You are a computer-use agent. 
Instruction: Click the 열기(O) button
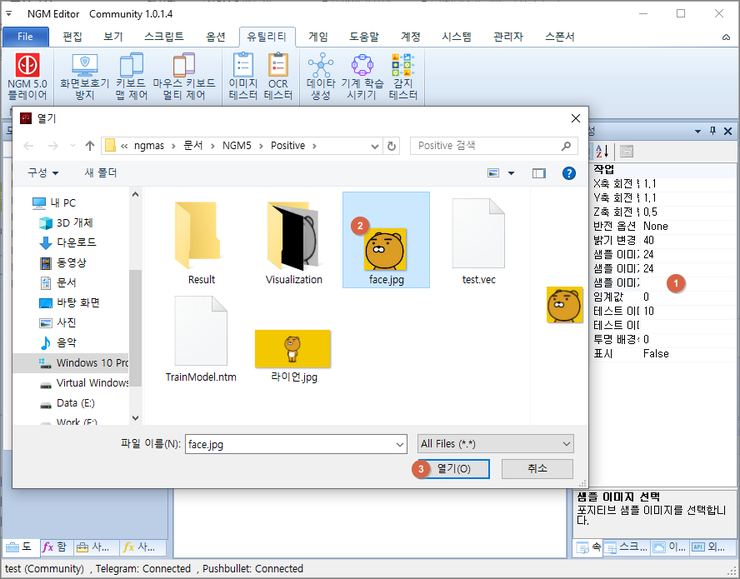coord(453,469)
